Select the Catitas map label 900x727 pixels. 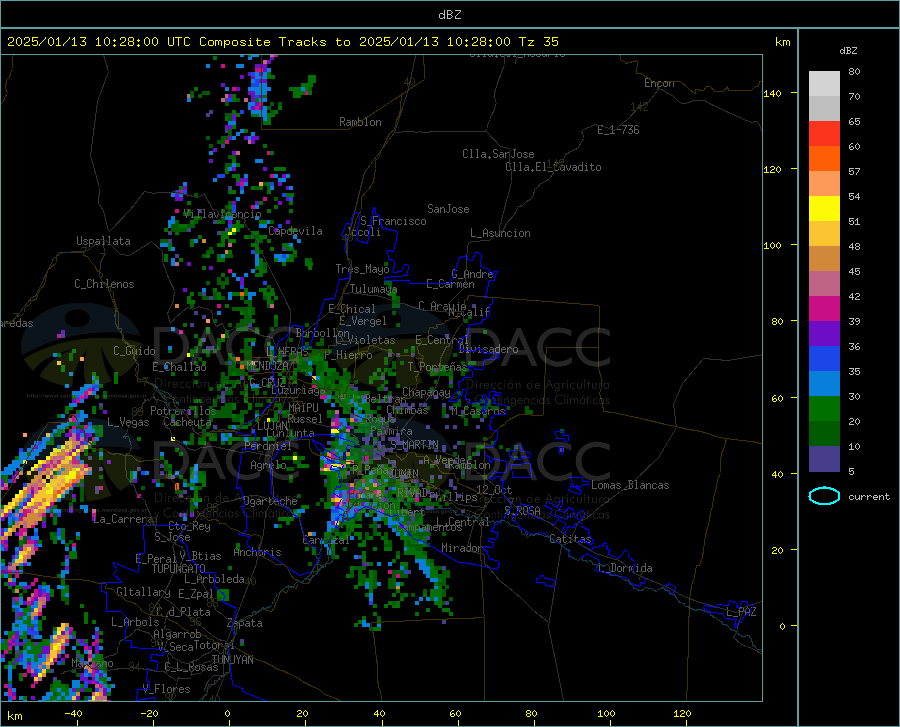pyautogui.click(x=571, y=539)
